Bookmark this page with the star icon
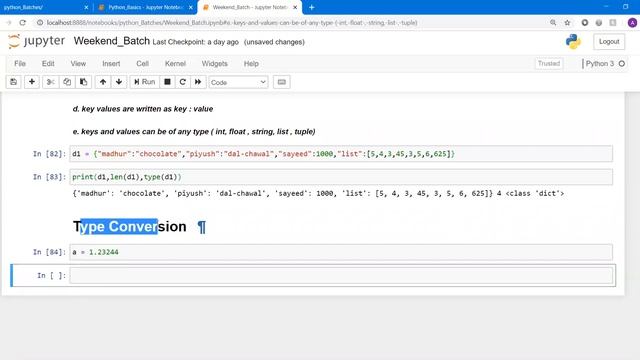The image size is (640, 360). [x=567, y=23]
